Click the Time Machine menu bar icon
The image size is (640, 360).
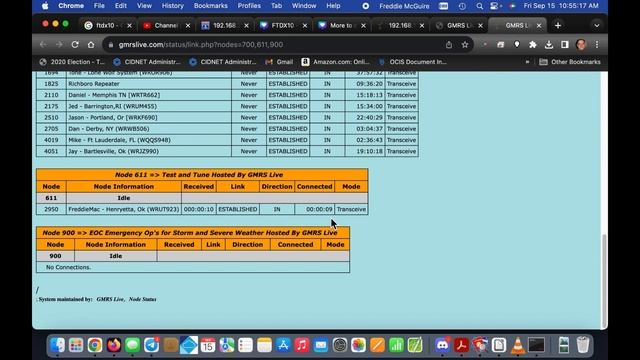coord(462,6)
